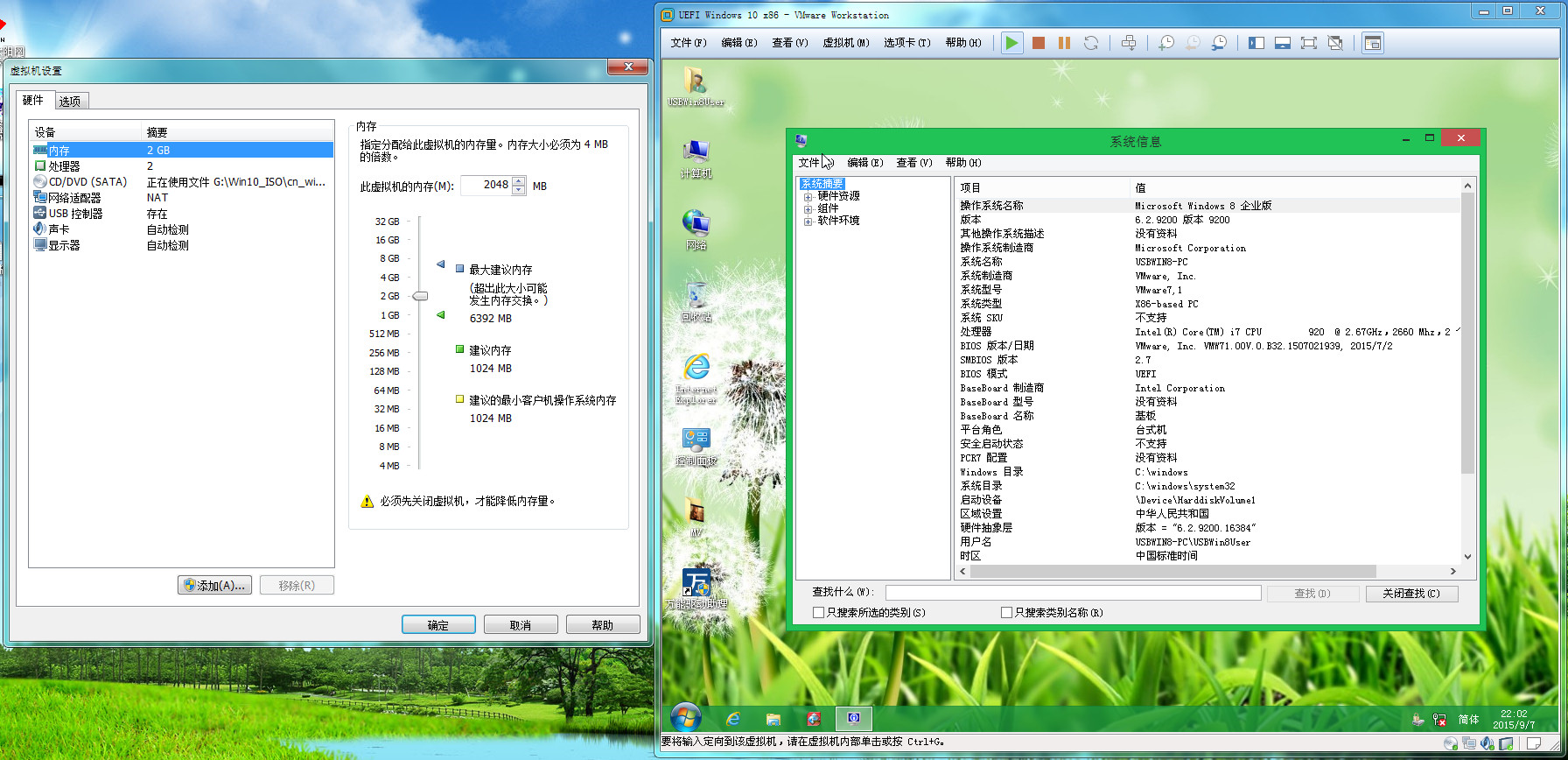
Task: Toggle the VMware library sidebar icon
Action: click(1256, 43)
